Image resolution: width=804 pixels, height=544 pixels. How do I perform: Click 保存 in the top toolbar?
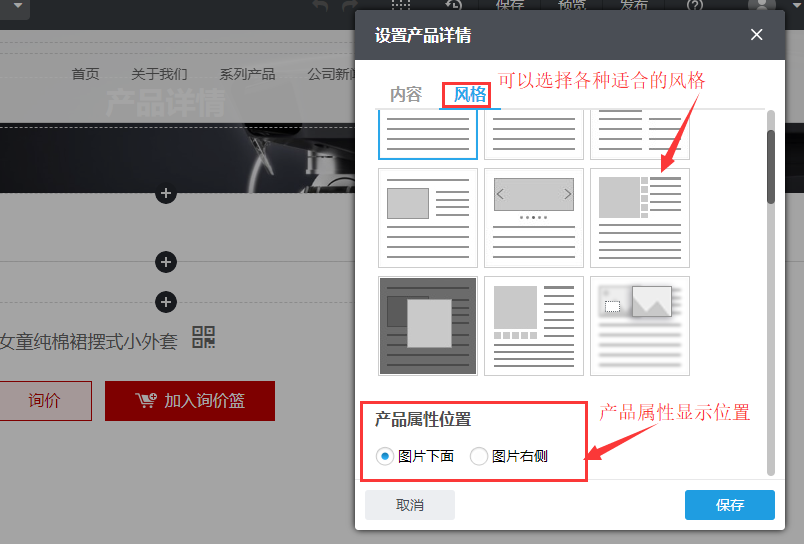[510, 5]
